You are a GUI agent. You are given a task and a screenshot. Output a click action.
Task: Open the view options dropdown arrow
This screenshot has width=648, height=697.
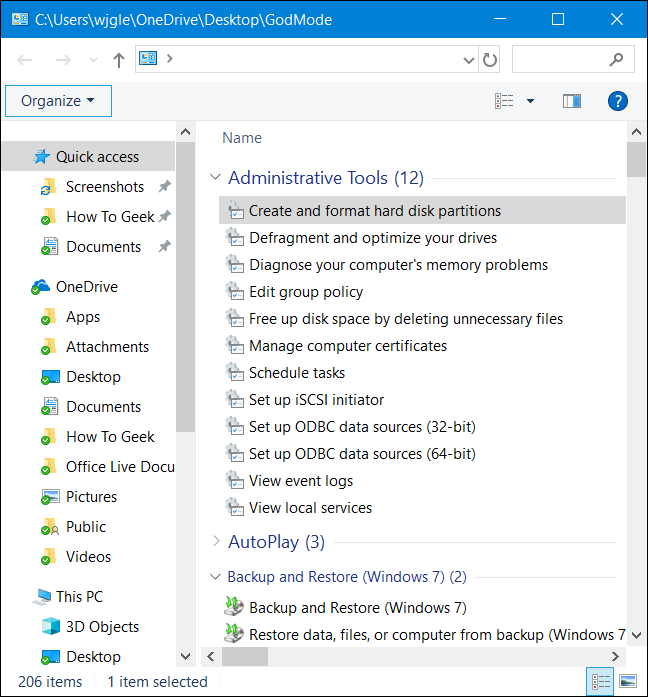(x=530, y=101)
